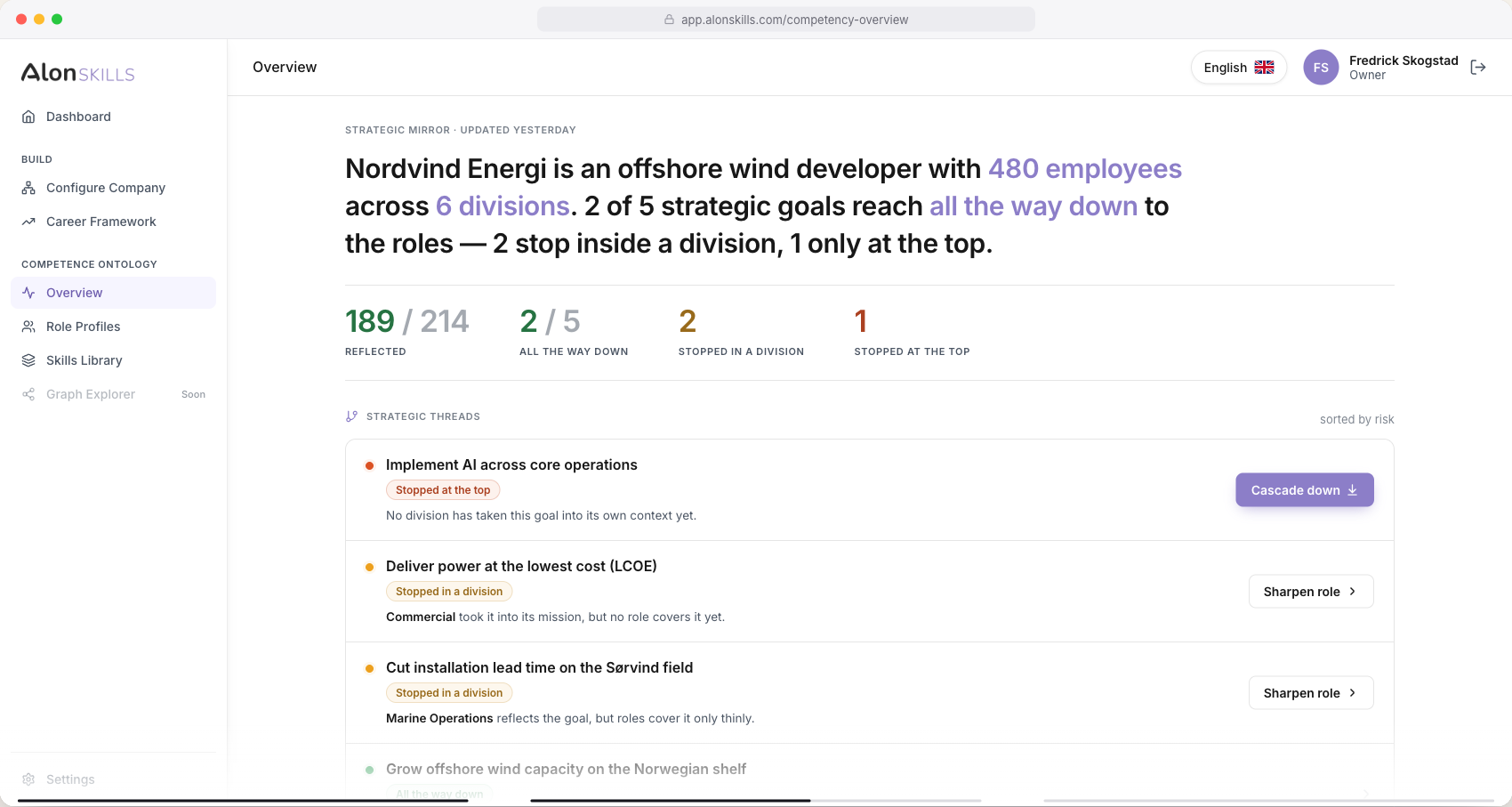Click the FS user avatar
Image resolution: width=1512 pixels, height=807 pixels.
pos(1321,68)
